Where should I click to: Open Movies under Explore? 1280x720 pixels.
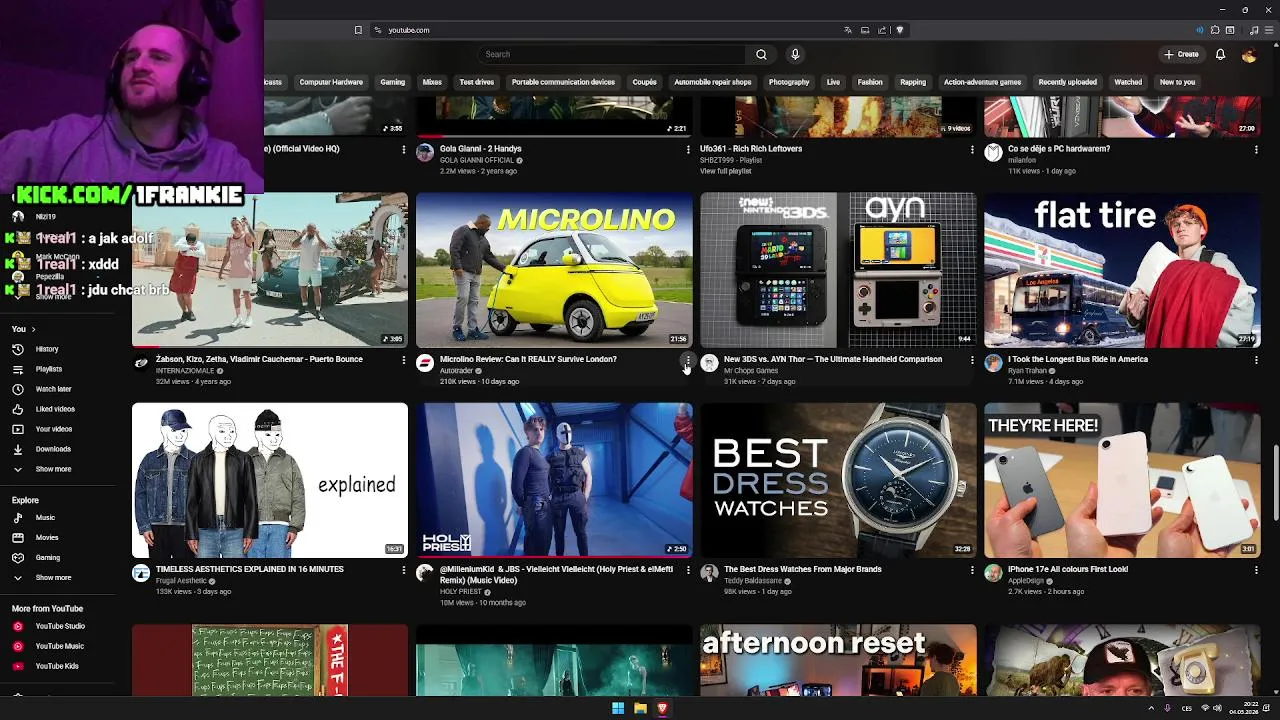(47, 538)
